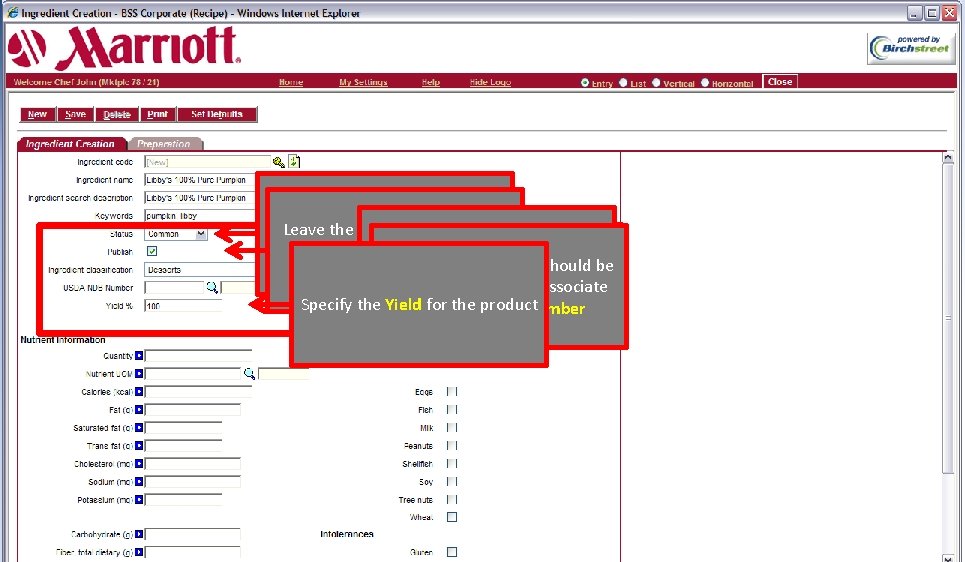This screenshot has width=965, height=562.
Task: Click into the Ingredient code field
Action: click(x=207, y=162)
